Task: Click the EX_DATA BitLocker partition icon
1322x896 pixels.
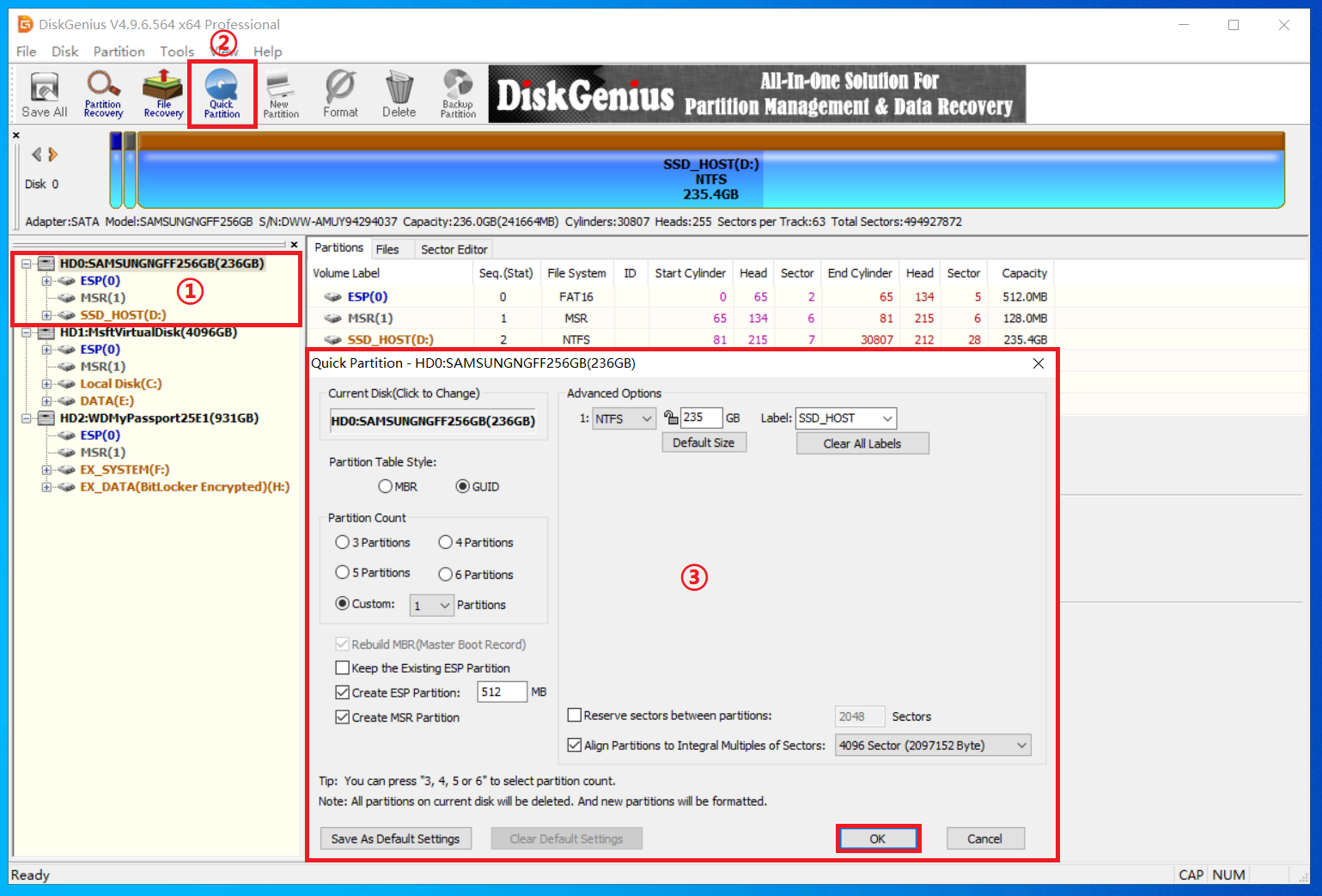Action: coord(66,487)
